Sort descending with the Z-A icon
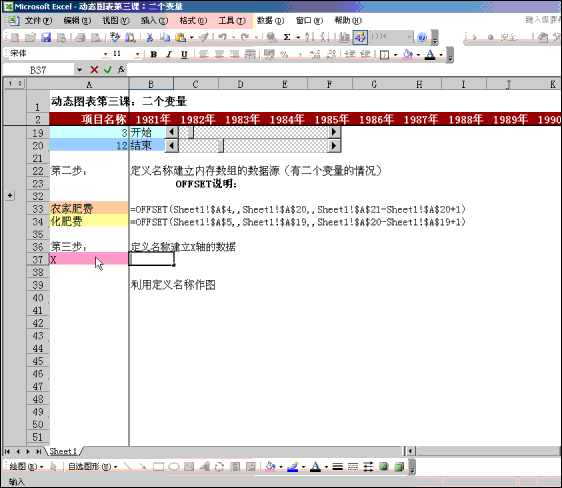Screen dimensions: 562x488 [x=324, y=37]
